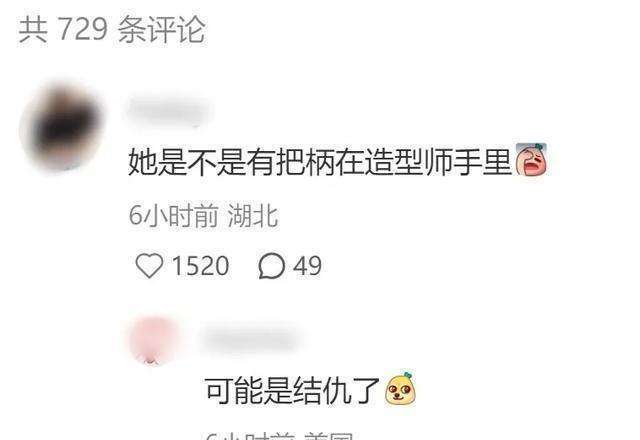Tap the 共 729 条评论 header
The image size is (640, 440).
click(x=112, y=29)
